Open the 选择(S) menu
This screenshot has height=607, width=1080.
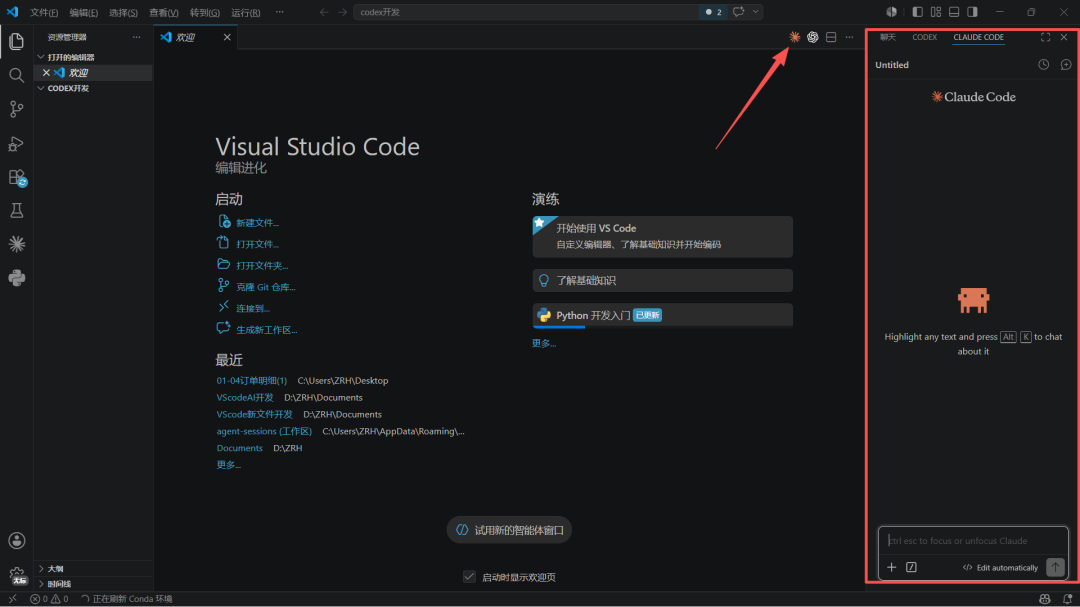click(x=123, y=12)
